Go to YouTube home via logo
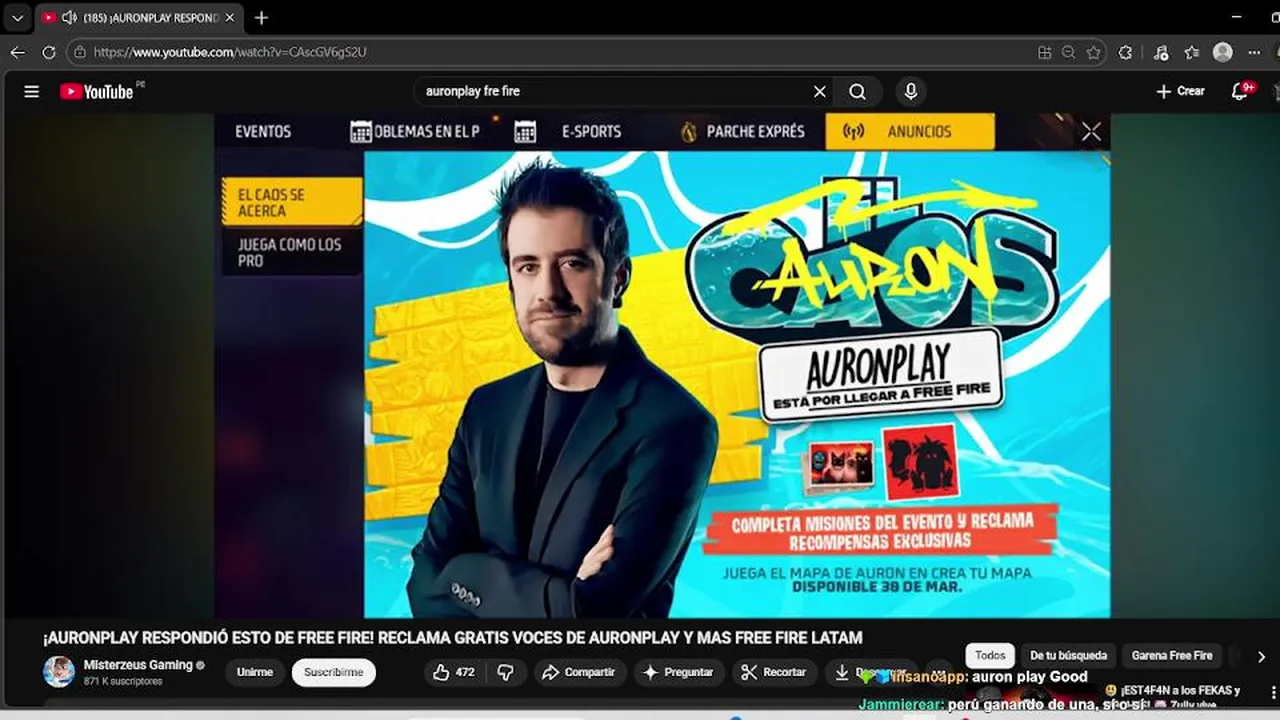Viewport: 1280px width, 720px height. click(x=97, y=91)
